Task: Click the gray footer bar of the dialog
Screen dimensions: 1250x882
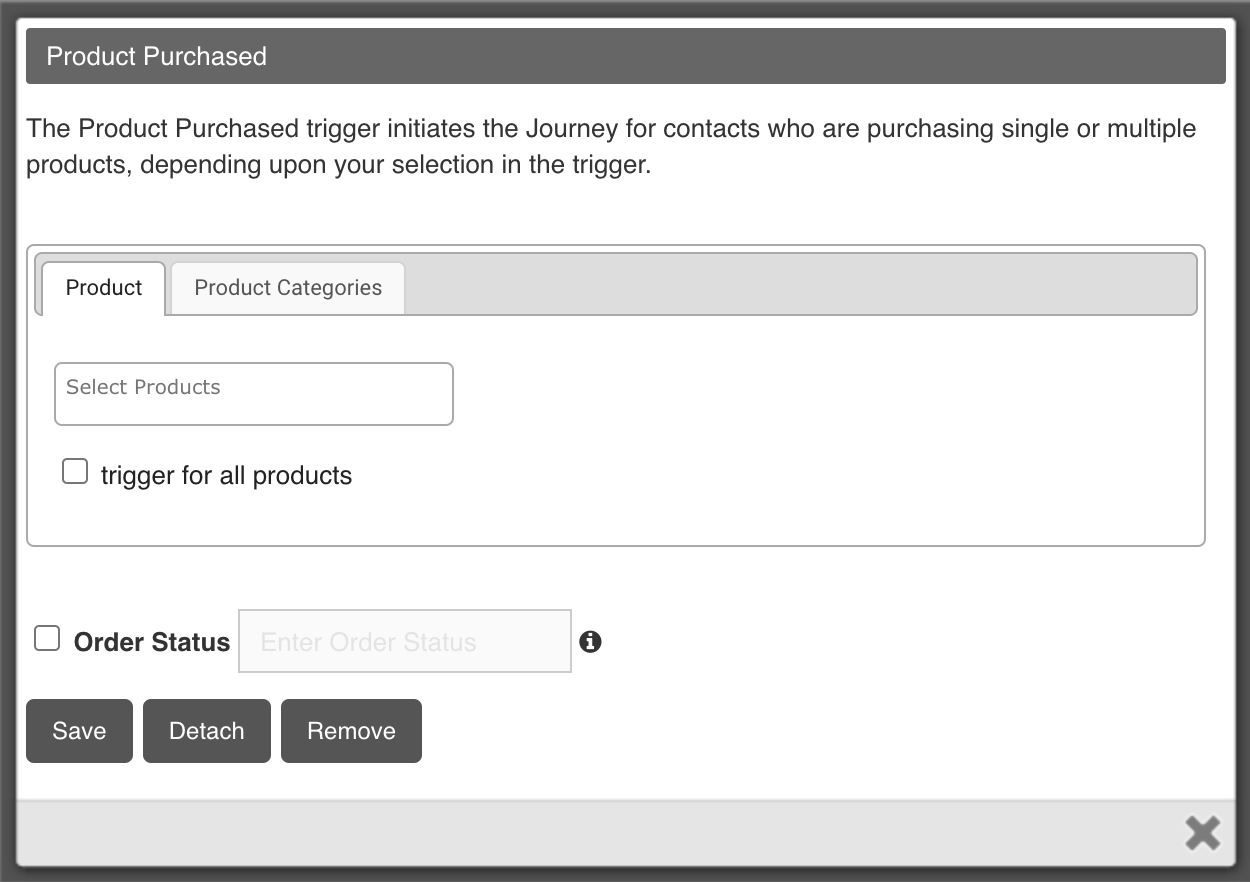Action: coord(600,833)
